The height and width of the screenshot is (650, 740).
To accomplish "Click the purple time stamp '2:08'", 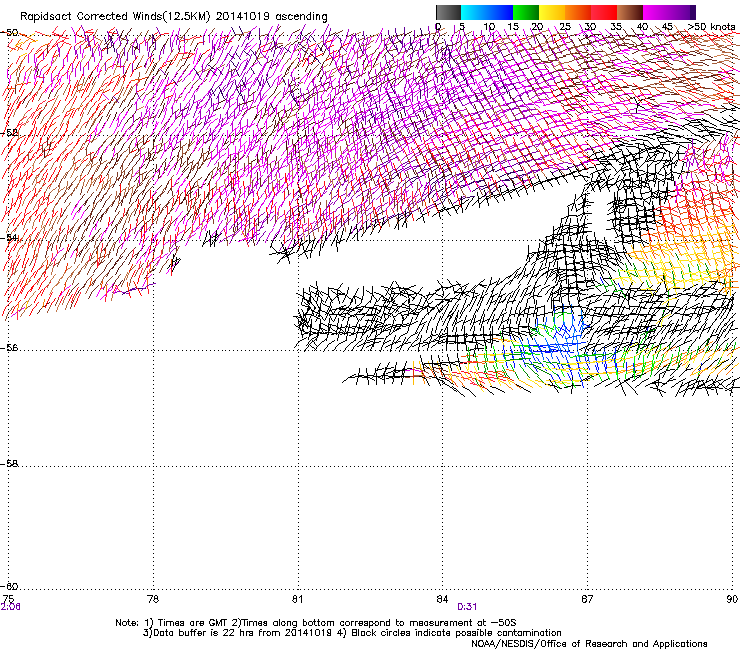I will tap(10, 607).
